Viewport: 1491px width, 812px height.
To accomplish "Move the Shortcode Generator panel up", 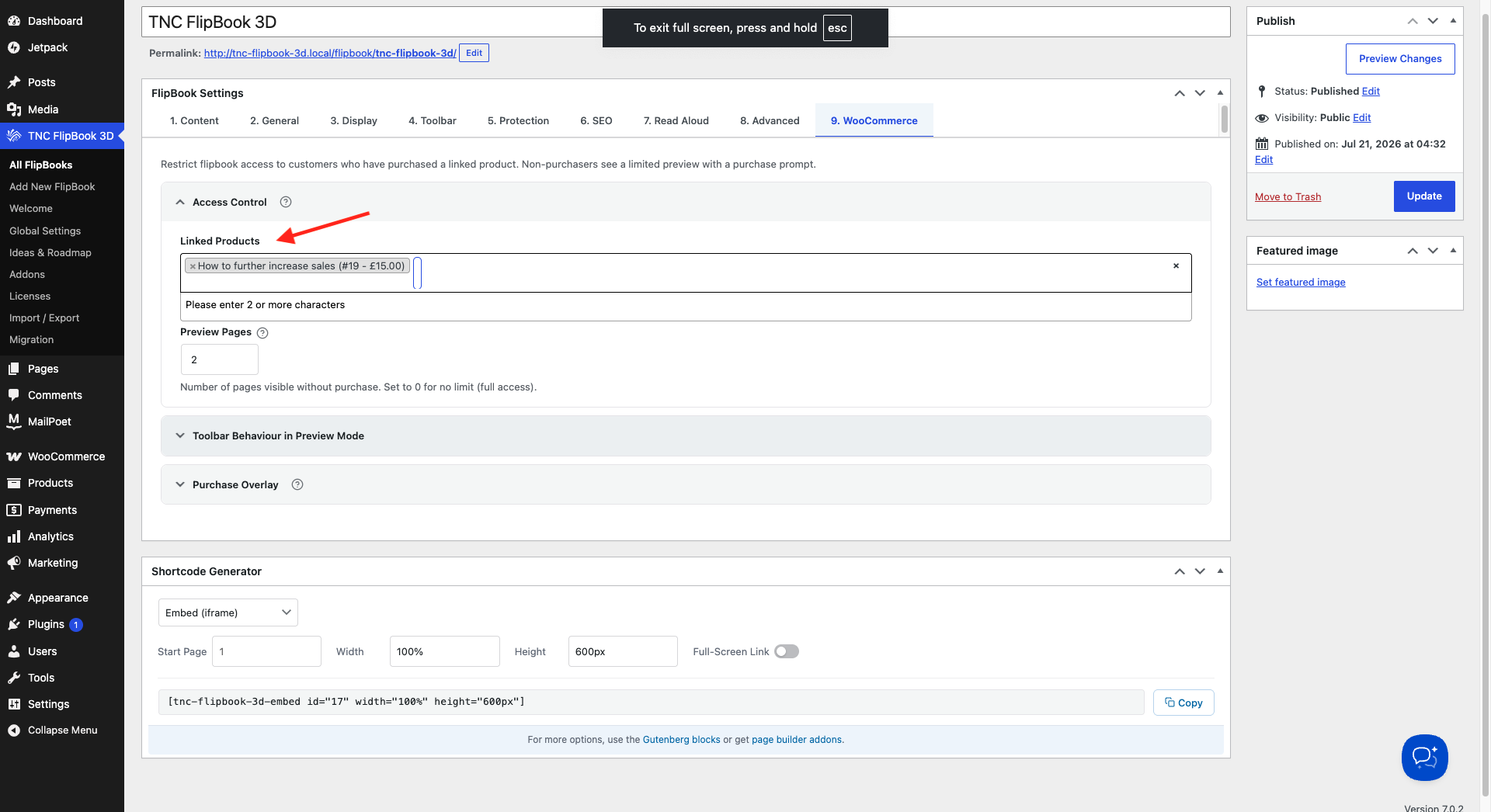I will pos(1180,571).
